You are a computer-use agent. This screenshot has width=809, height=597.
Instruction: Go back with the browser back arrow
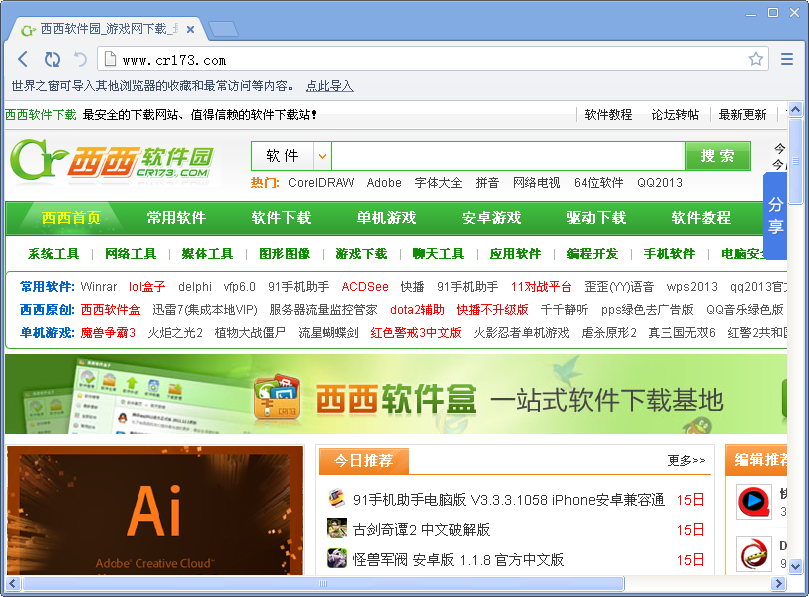coord(23,59)
